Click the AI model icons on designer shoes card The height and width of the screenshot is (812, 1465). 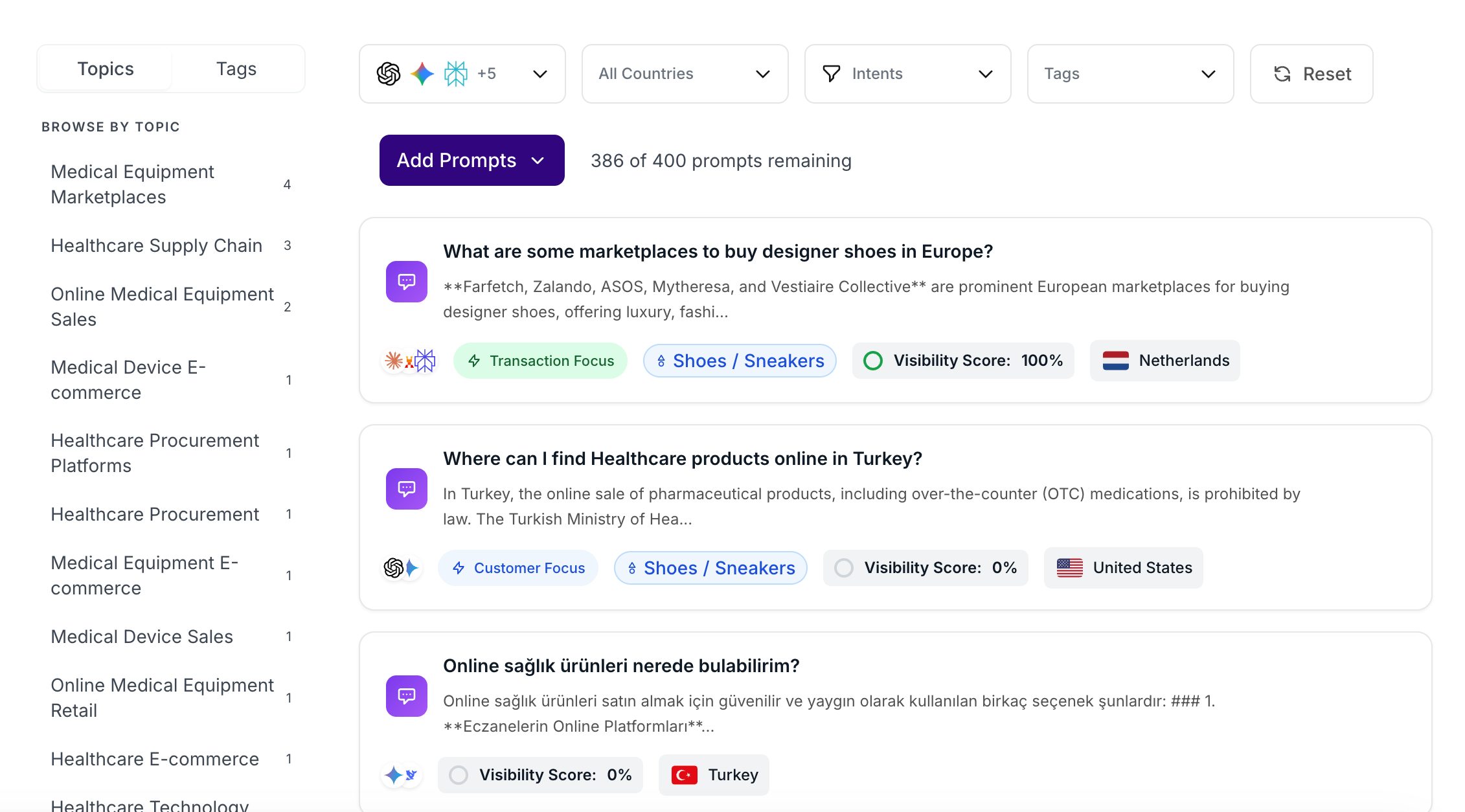[x=409, y=361]
